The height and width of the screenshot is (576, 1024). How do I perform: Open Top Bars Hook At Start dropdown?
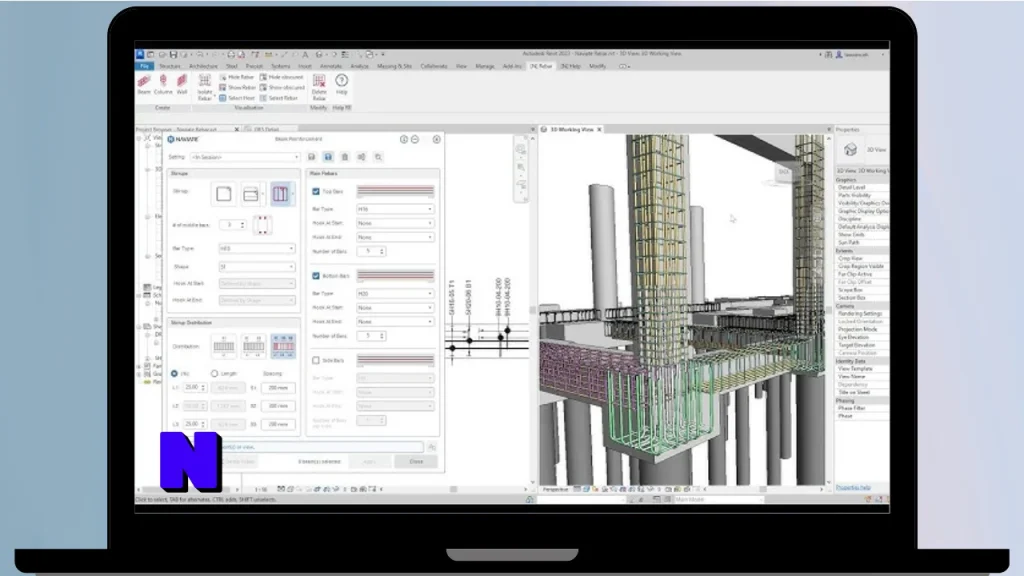coord(394,223)
